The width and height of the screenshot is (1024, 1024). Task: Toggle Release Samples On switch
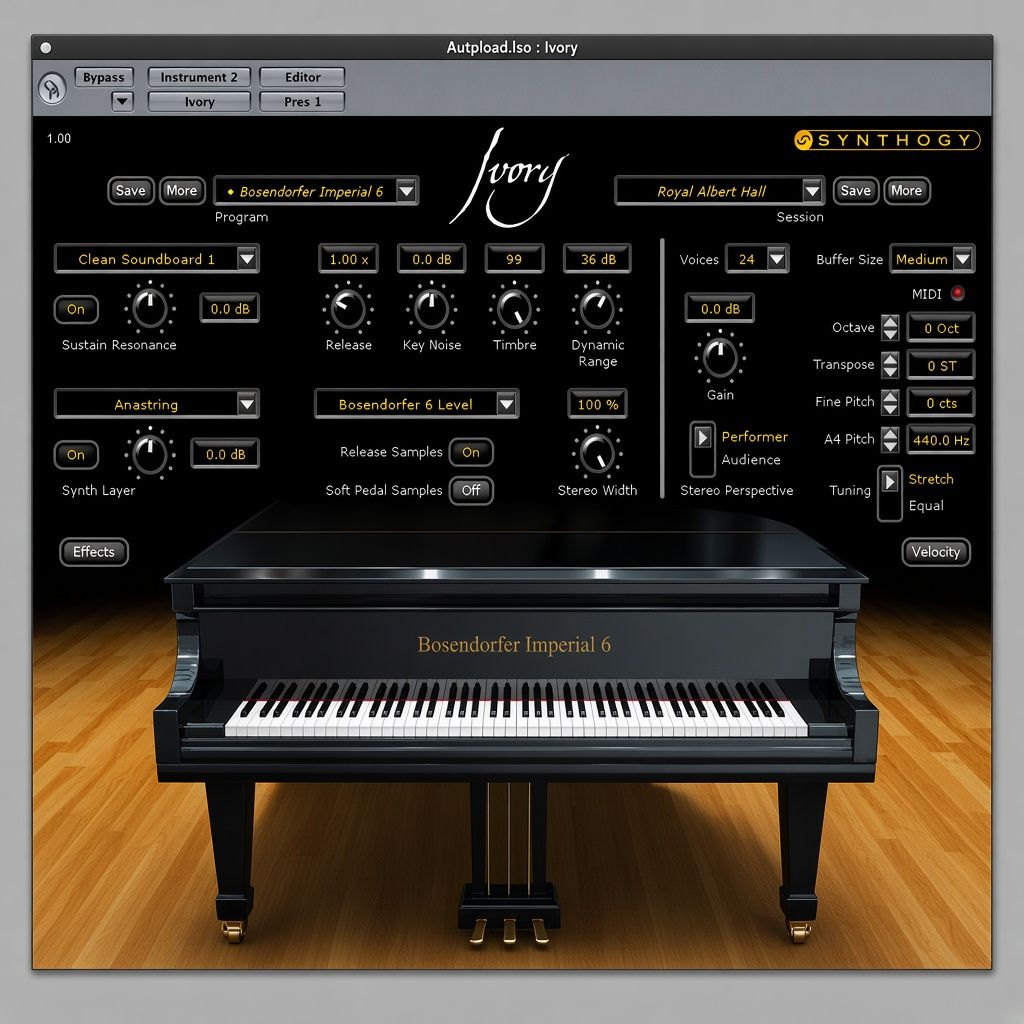pyautogui.click(x=471, y=452)
